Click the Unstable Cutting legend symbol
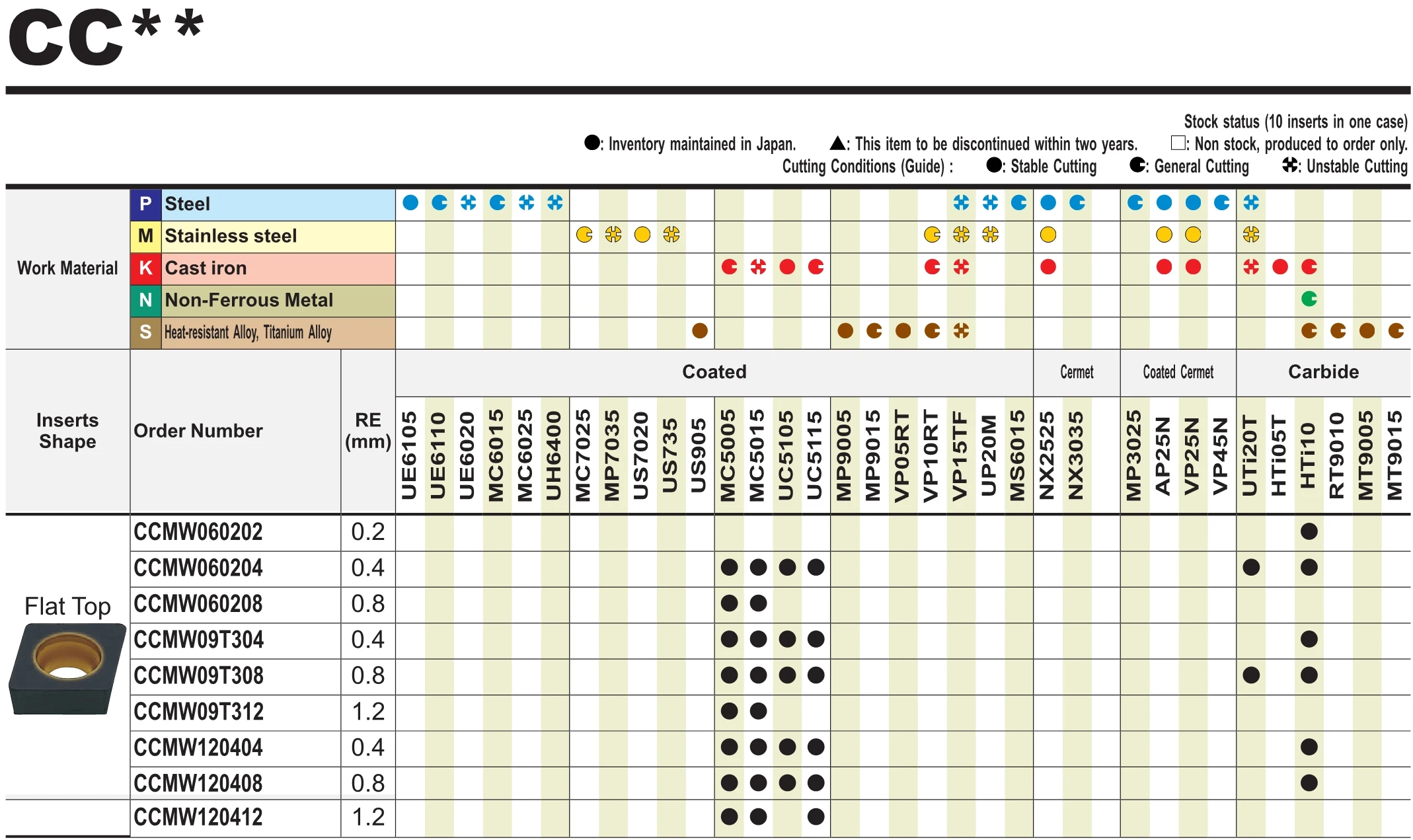Screen dimensions: 1413x840 (1290, 165)
